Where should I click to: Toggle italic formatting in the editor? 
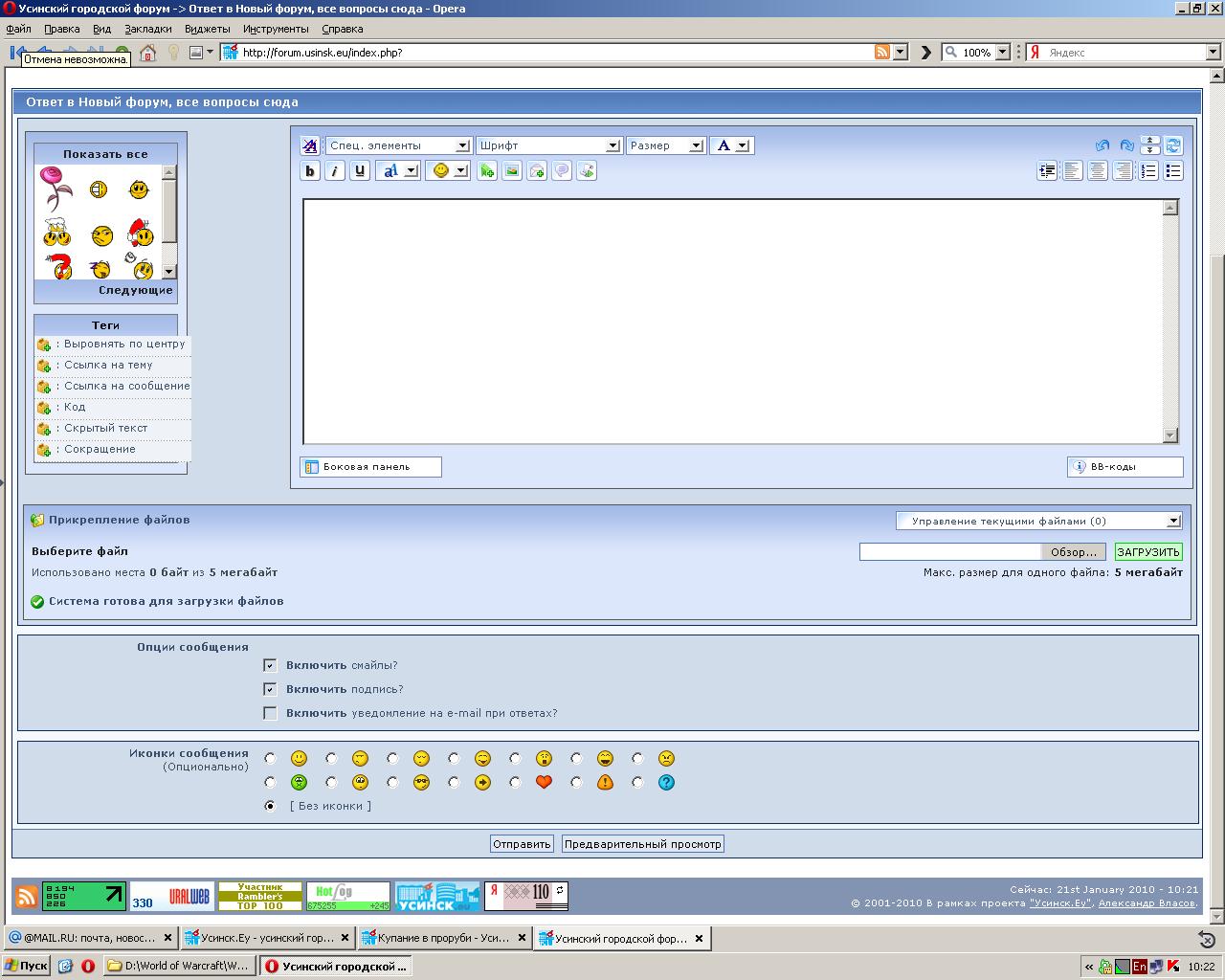coord(335,171)
